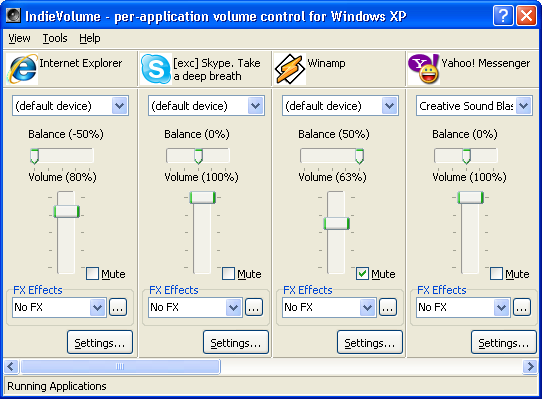Open the Tools menu
542x399 pixels.
55,38
